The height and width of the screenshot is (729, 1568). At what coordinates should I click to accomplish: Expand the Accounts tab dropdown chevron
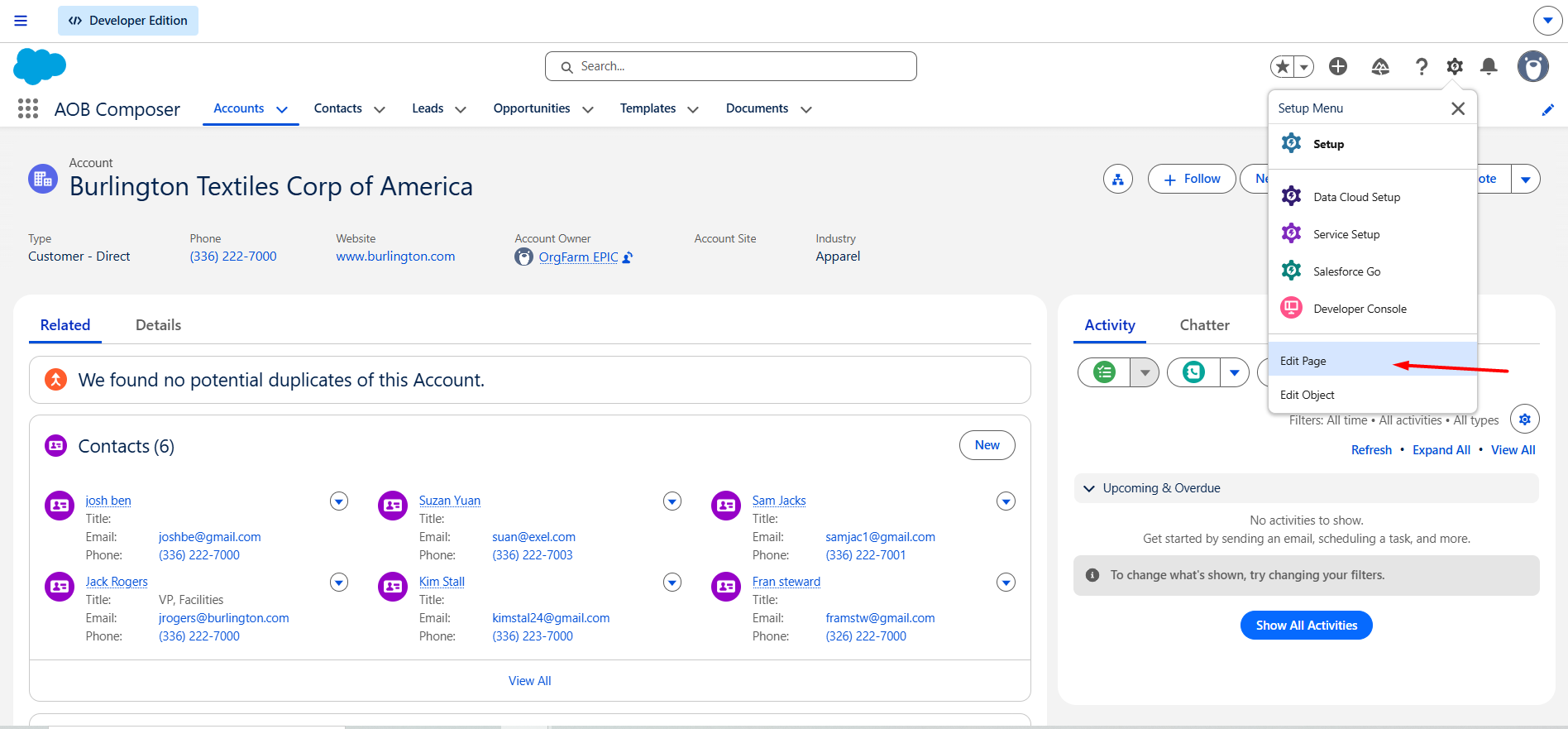[282, 109]
